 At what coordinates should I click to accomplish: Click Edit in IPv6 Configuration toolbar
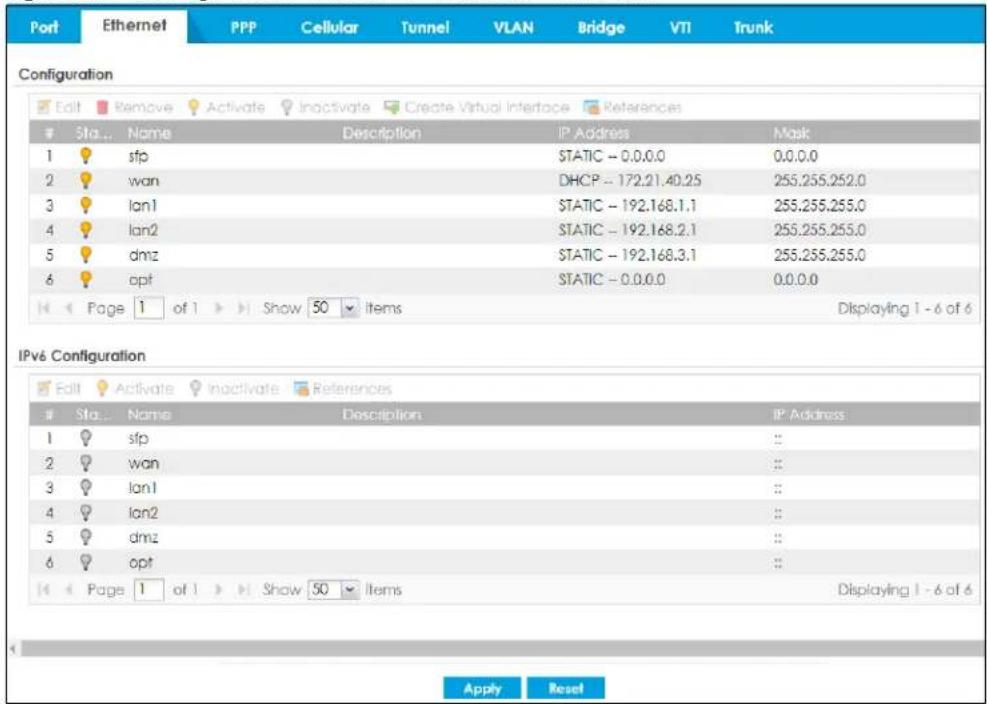tap(59, 389)
